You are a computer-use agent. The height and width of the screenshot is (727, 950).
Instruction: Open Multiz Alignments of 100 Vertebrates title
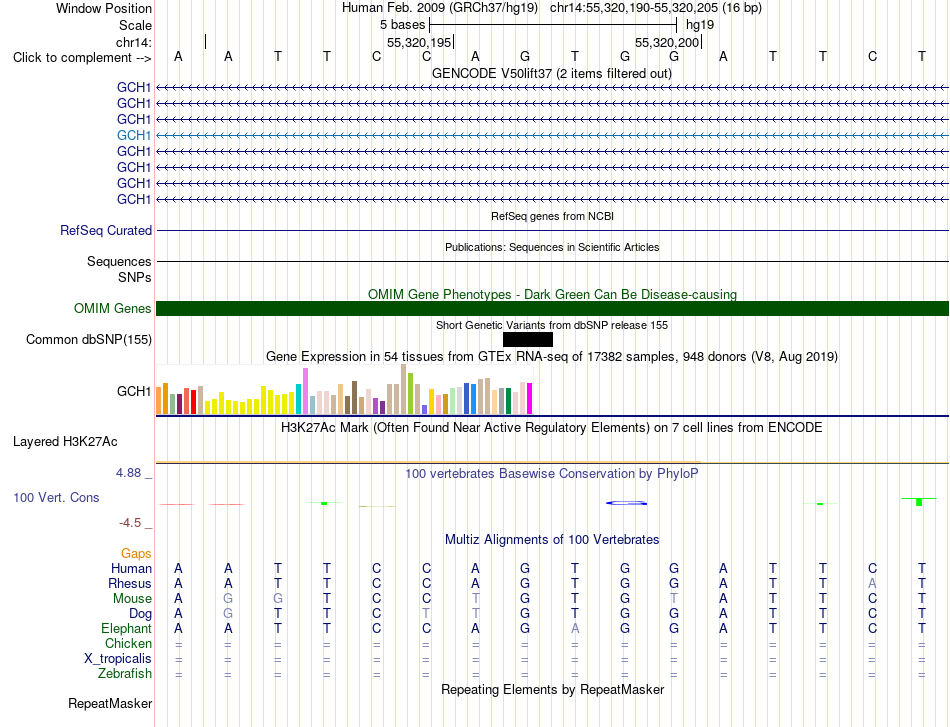pyautogui.click(x=552, y=540)
